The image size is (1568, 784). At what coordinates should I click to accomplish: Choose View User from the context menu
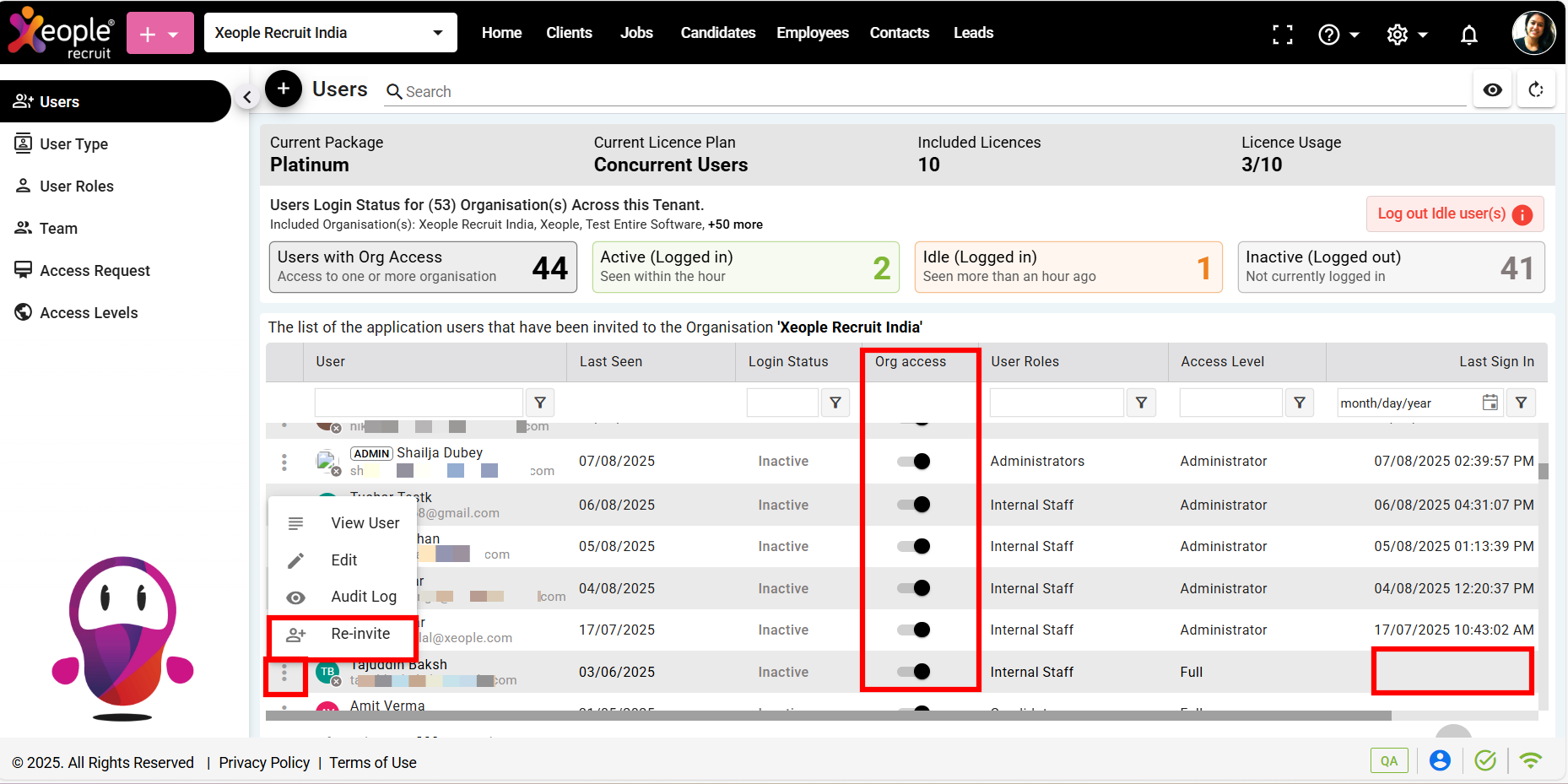point(342,523)
